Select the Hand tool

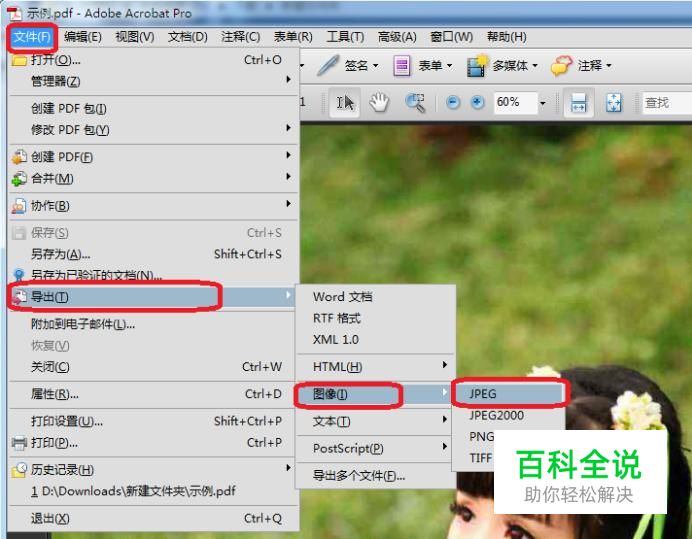[x=379, y=103]
